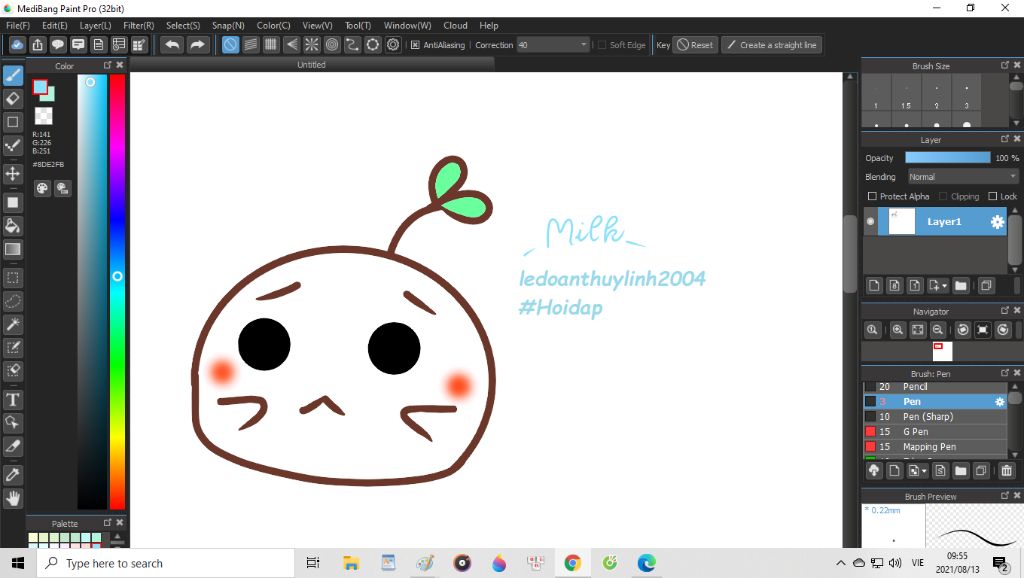The image size is (1024, 578).
Task: Click the Undo arrow
Action: (x=172, y=44)
